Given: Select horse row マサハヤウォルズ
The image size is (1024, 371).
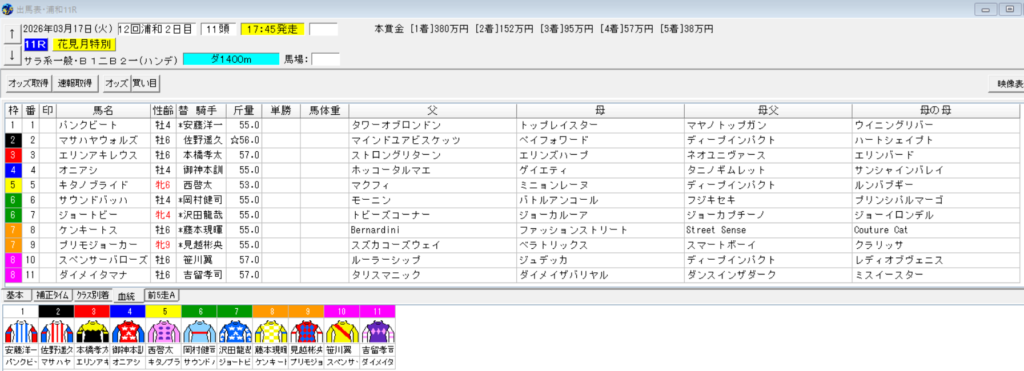Looking at the screenshot, I should 513,140.
